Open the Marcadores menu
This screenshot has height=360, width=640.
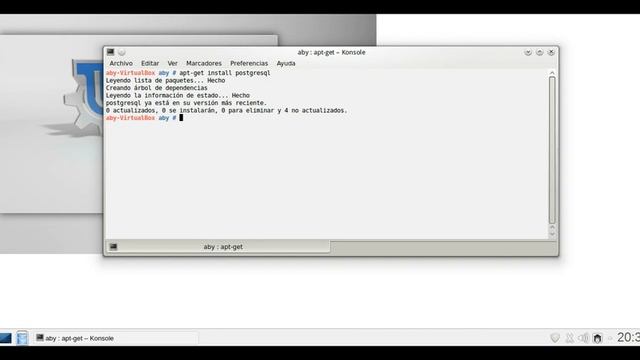click(204, 63)
